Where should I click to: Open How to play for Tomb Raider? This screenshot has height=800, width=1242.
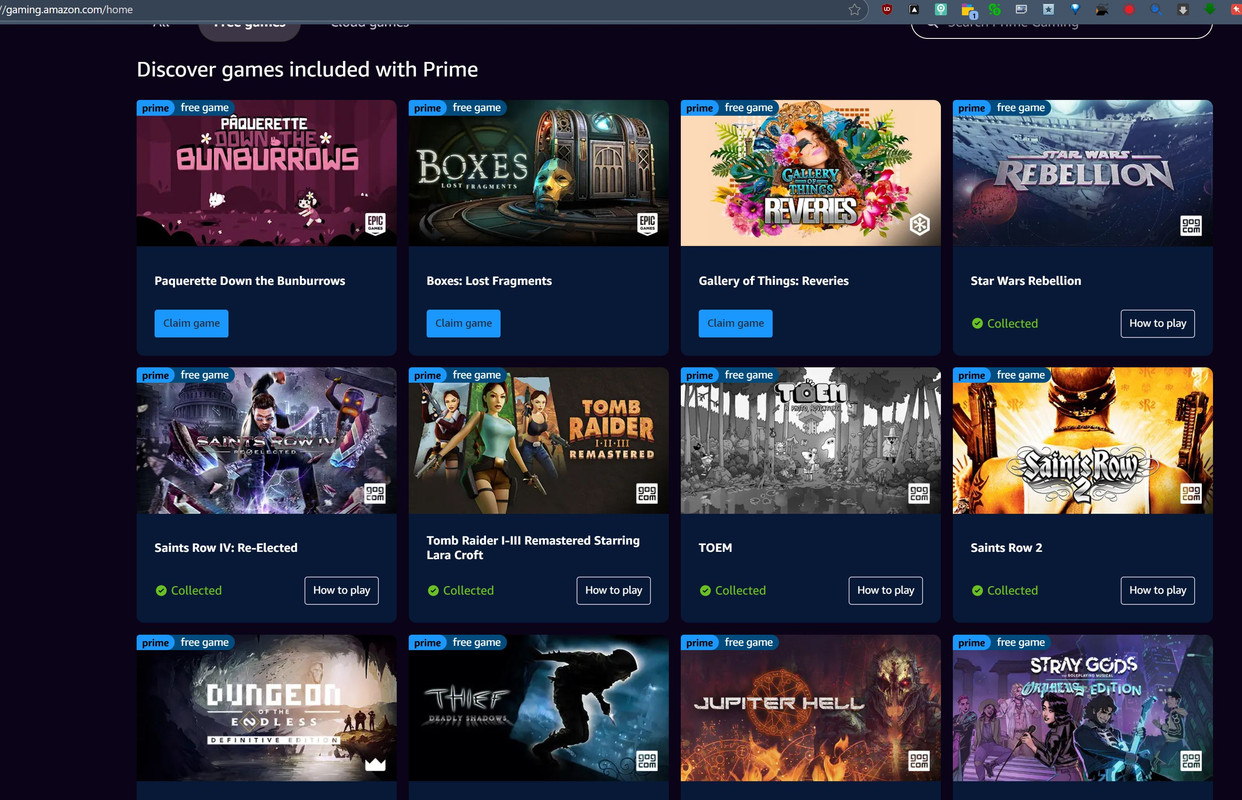coord(613,590)
